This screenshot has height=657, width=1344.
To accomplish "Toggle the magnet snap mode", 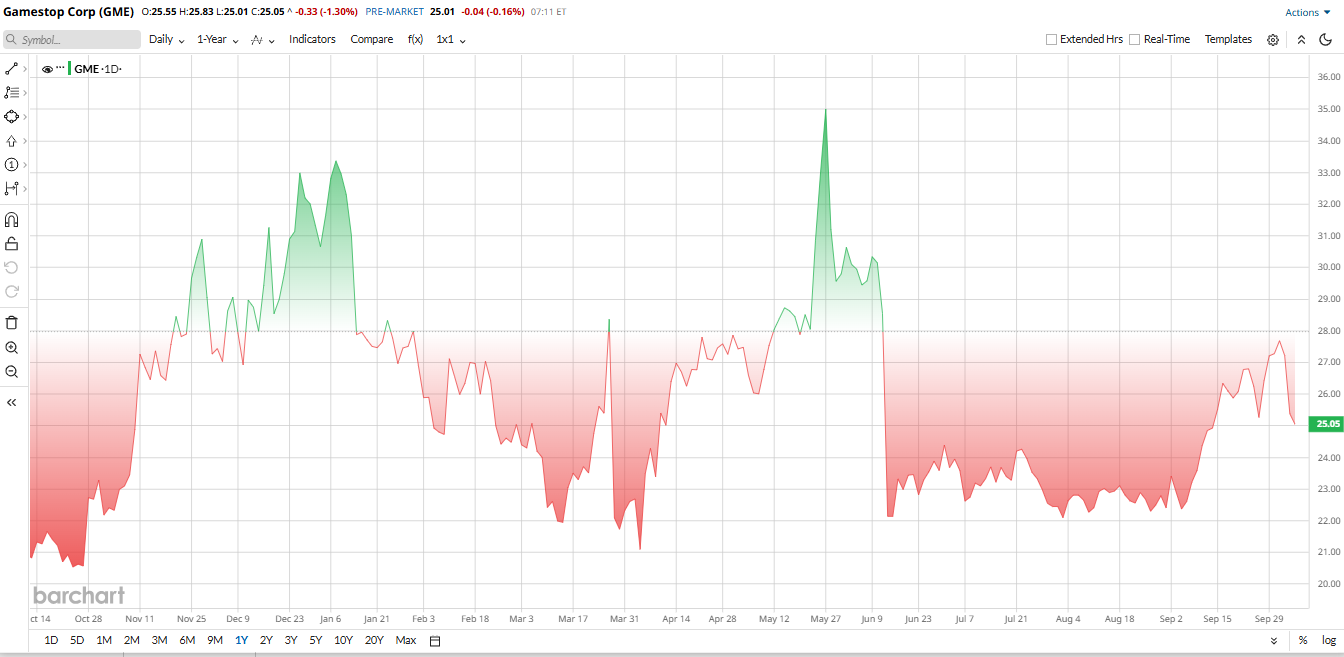I will click(x=12, y=220).
